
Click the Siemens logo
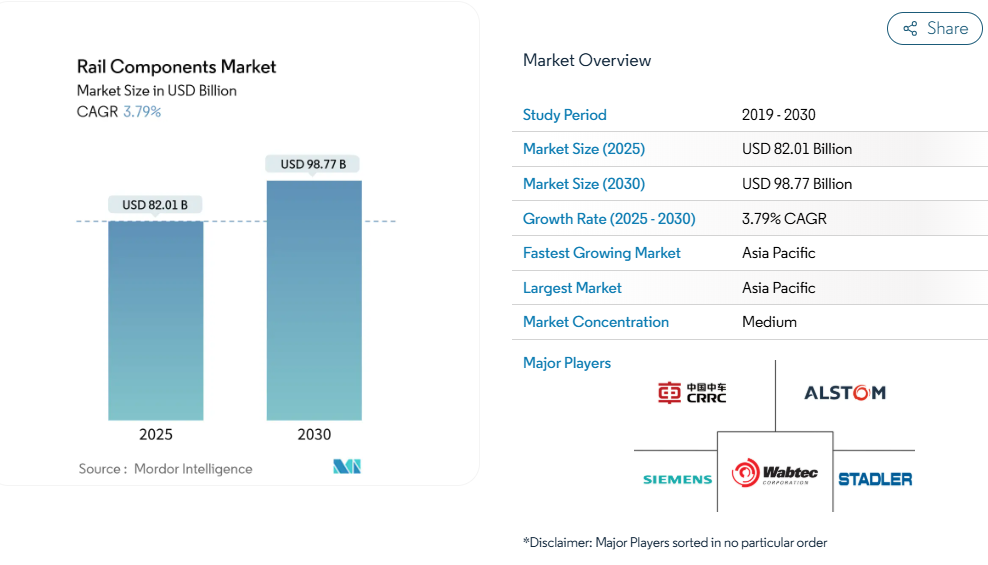pos(677,479)
